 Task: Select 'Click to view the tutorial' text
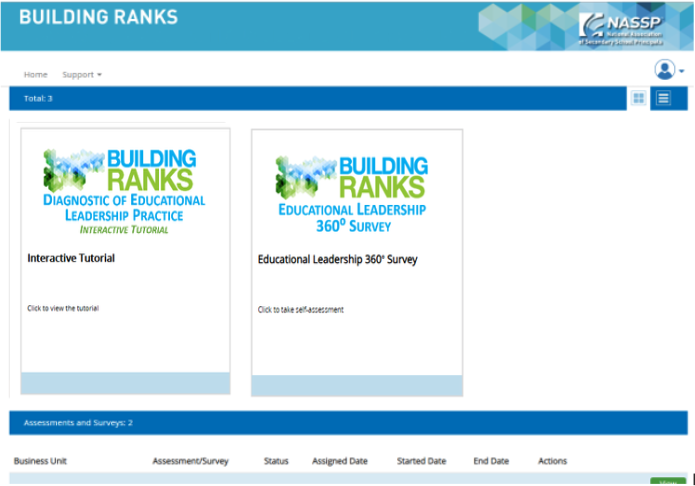[63, 308]
